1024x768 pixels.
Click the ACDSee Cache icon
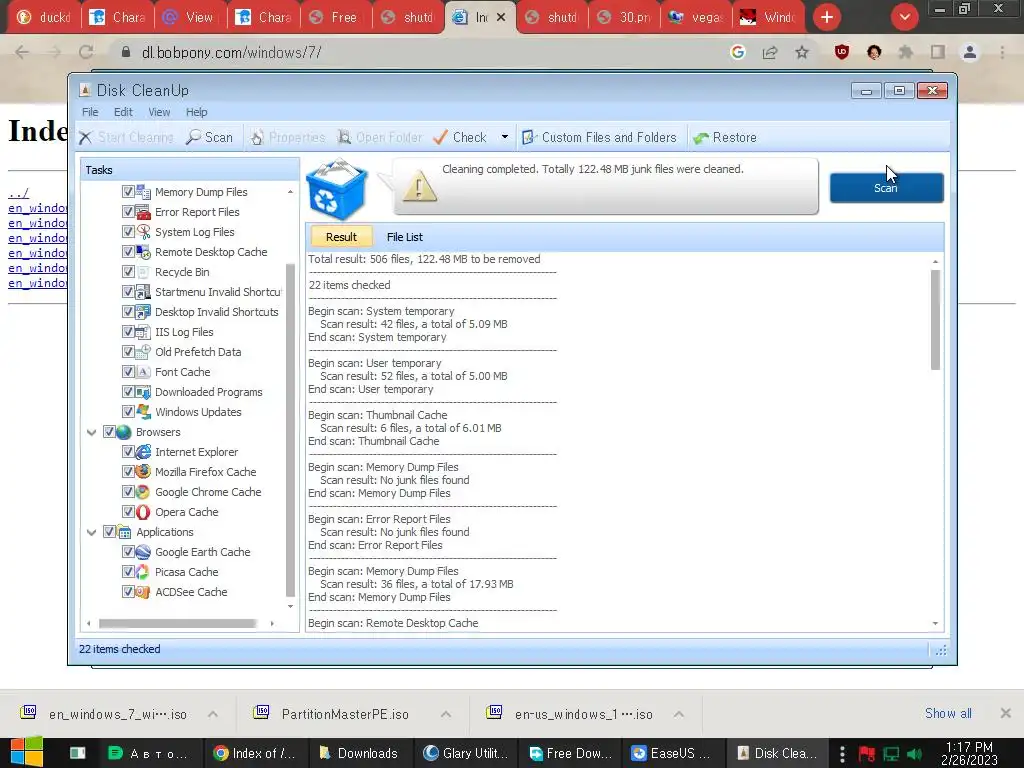(x=143, y=592)
